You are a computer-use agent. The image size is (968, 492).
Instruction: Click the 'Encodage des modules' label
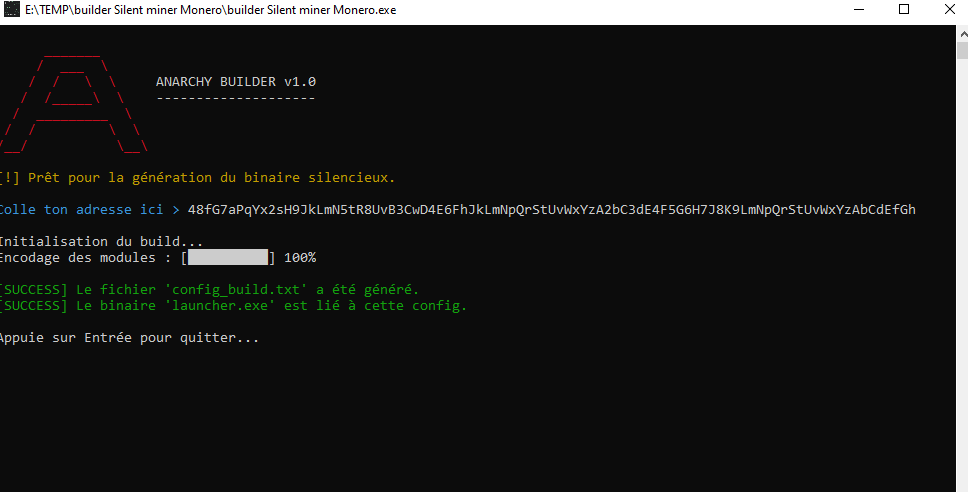click(78, 257)
